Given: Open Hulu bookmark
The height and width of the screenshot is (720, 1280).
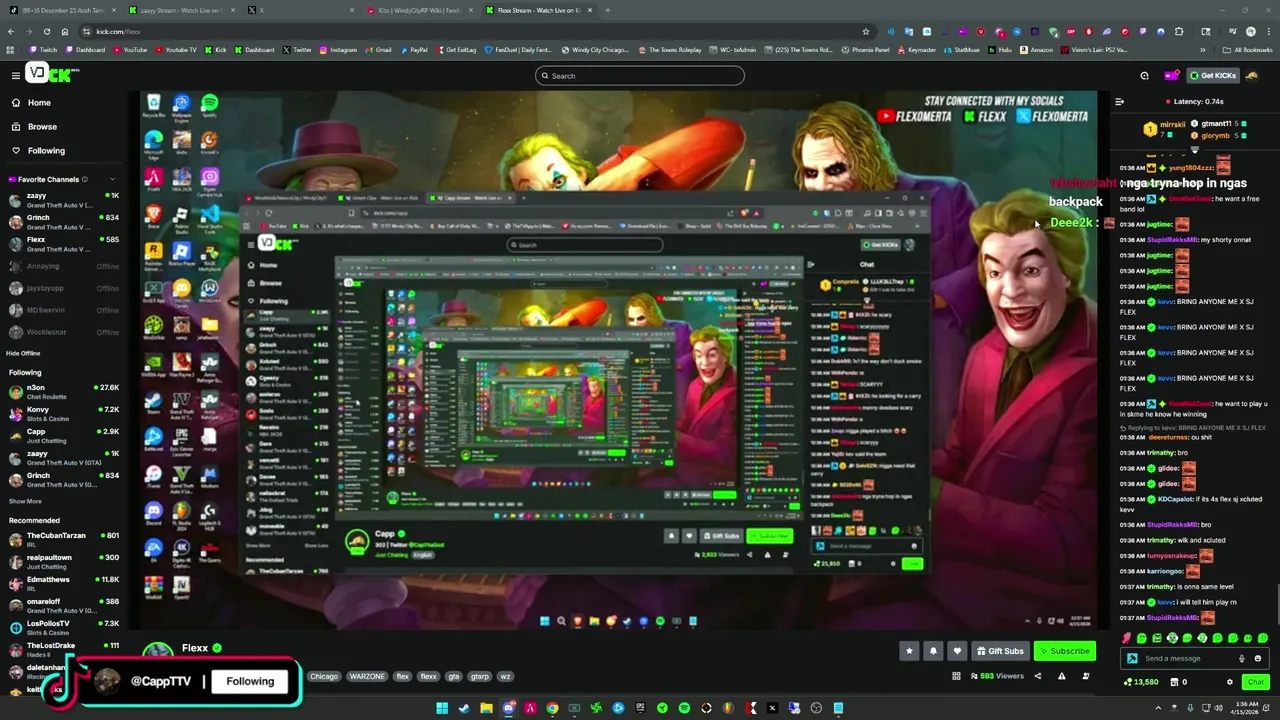Looking at the screenshot, I should point(1001,50).
